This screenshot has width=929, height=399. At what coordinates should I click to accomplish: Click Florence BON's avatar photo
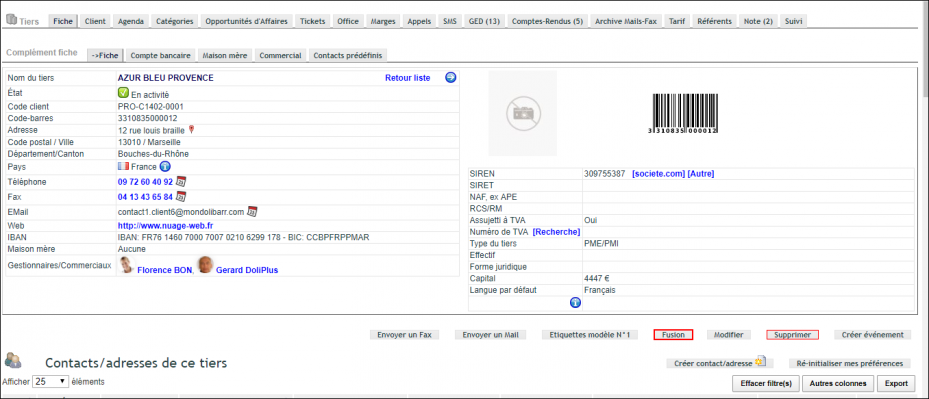127,266
